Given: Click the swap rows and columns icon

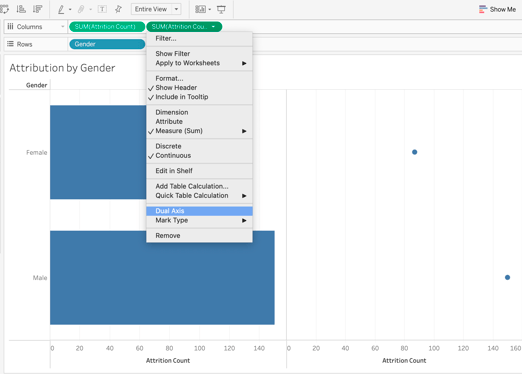Looking at the screenshot, I should pyautogui.click(x=4, y=9).
